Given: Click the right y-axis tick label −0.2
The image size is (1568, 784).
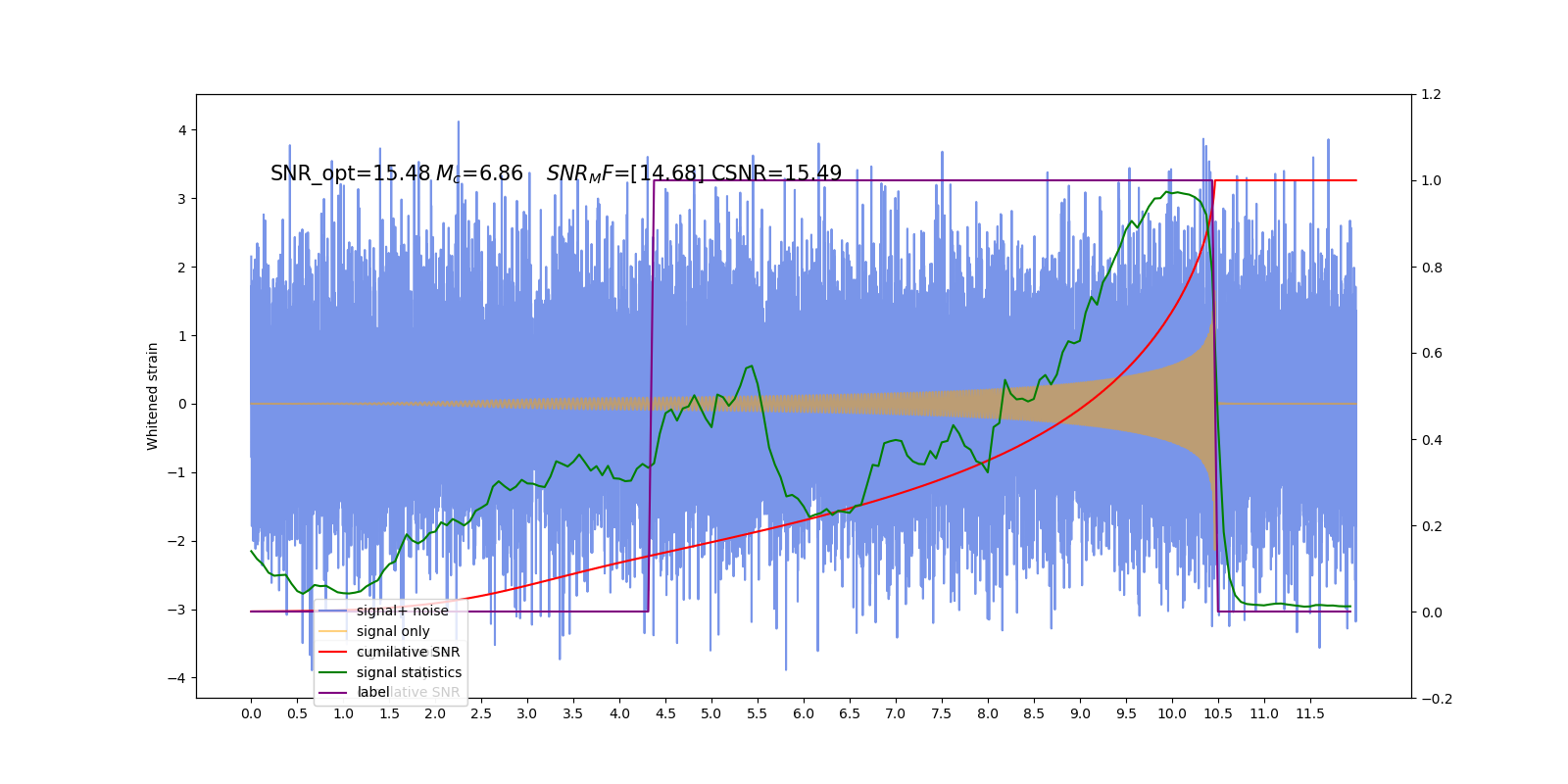Looking at the screenshot, I should [x=1437, y=699].
